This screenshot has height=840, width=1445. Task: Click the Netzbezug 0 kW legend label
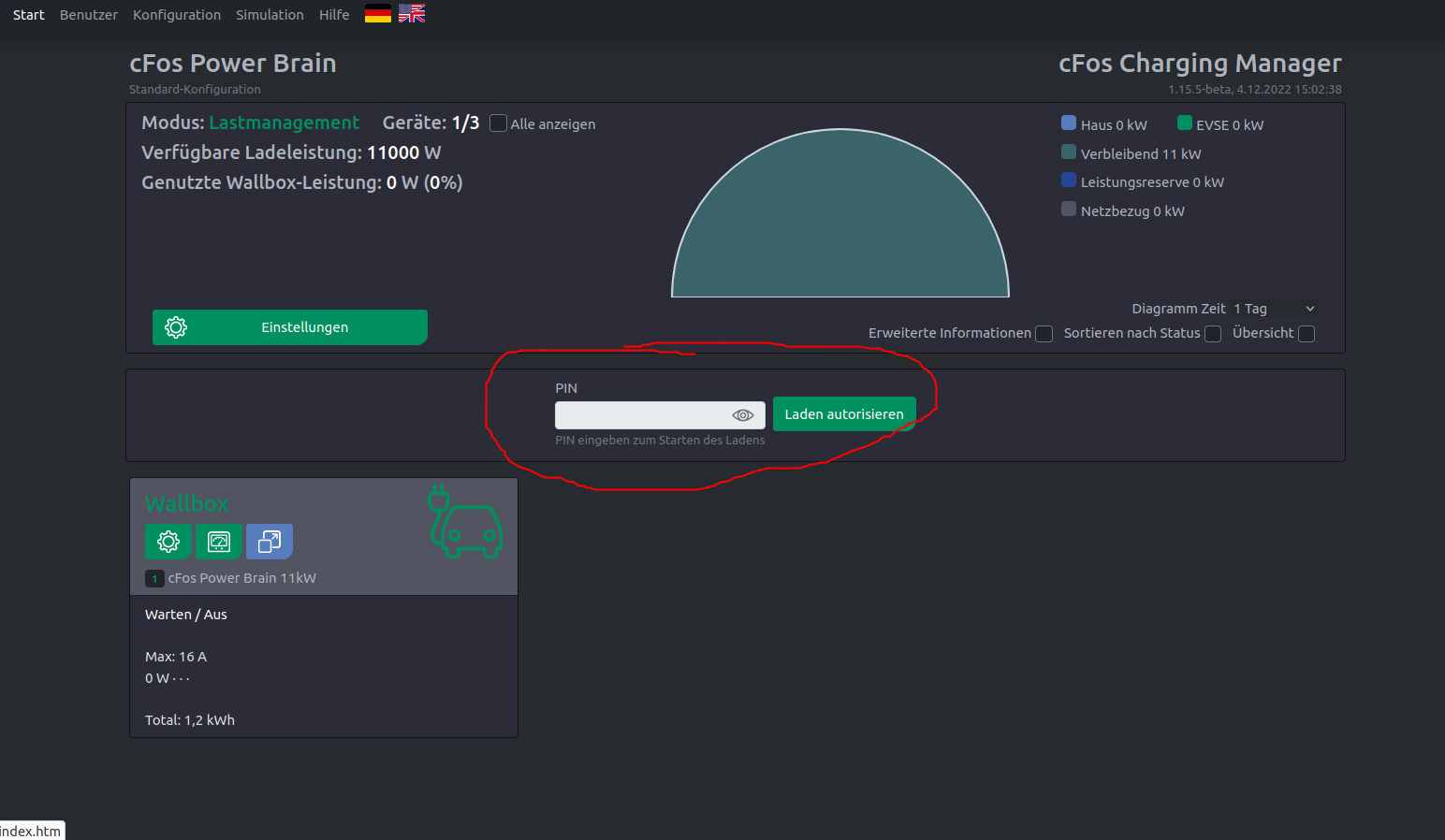pyautogui.click(x=1132, y=211)
